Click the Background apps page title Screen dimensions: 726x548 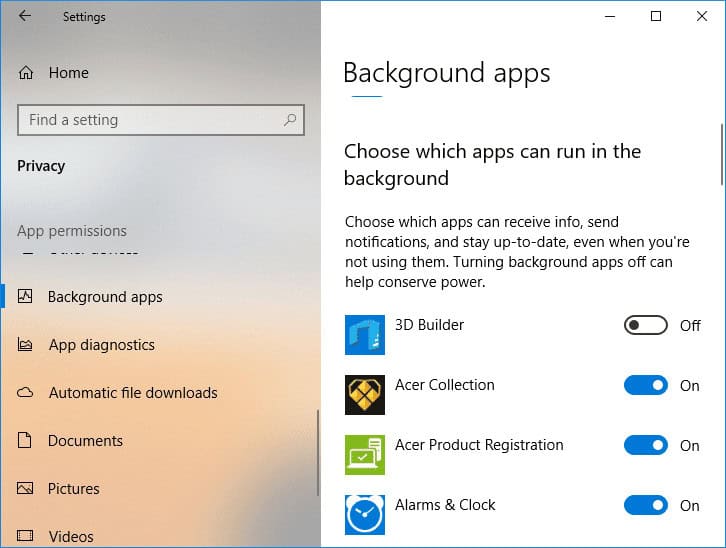[446, 73]
